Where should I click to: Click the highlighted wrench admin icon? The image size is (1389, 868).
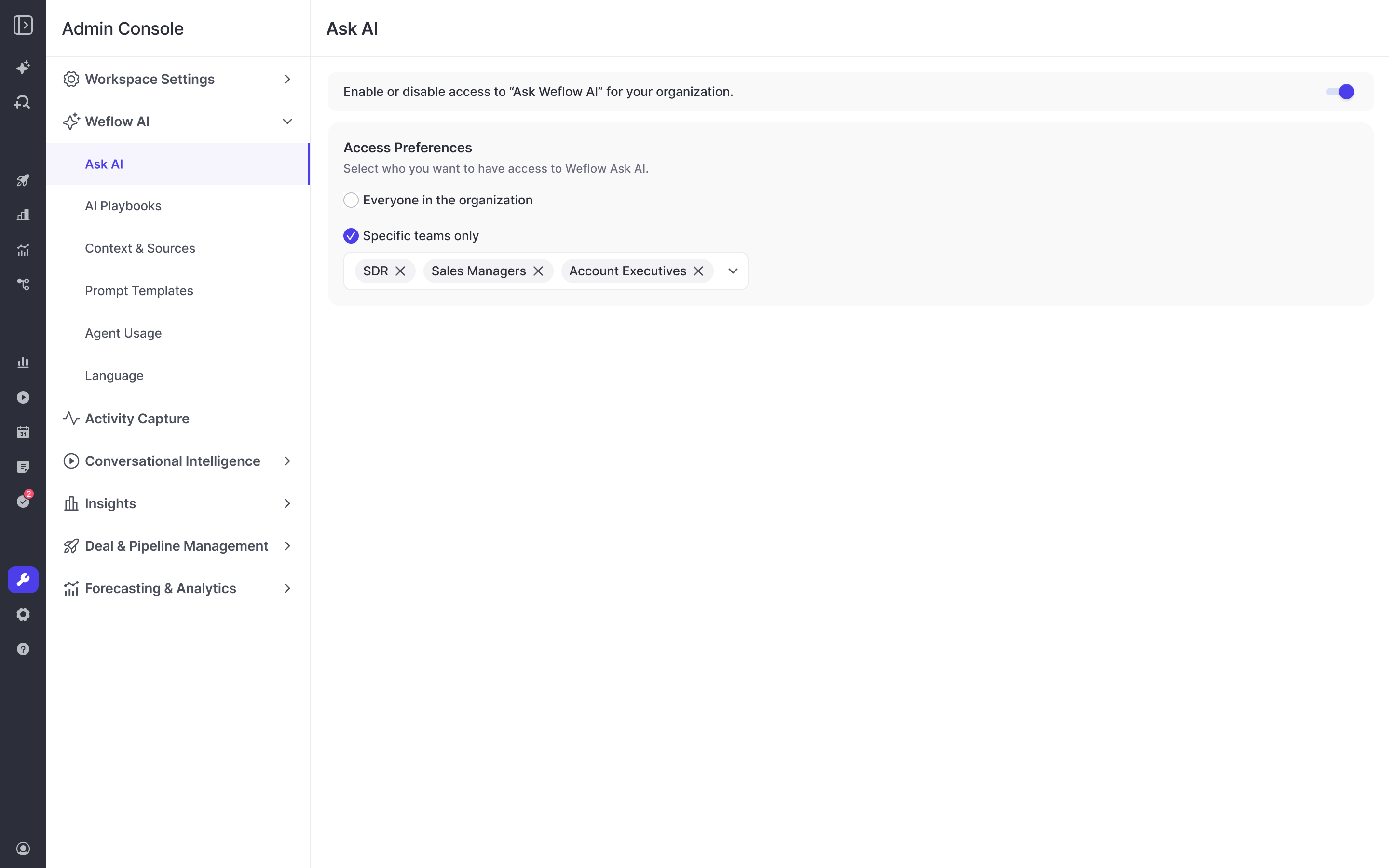(x=23, y=580)
